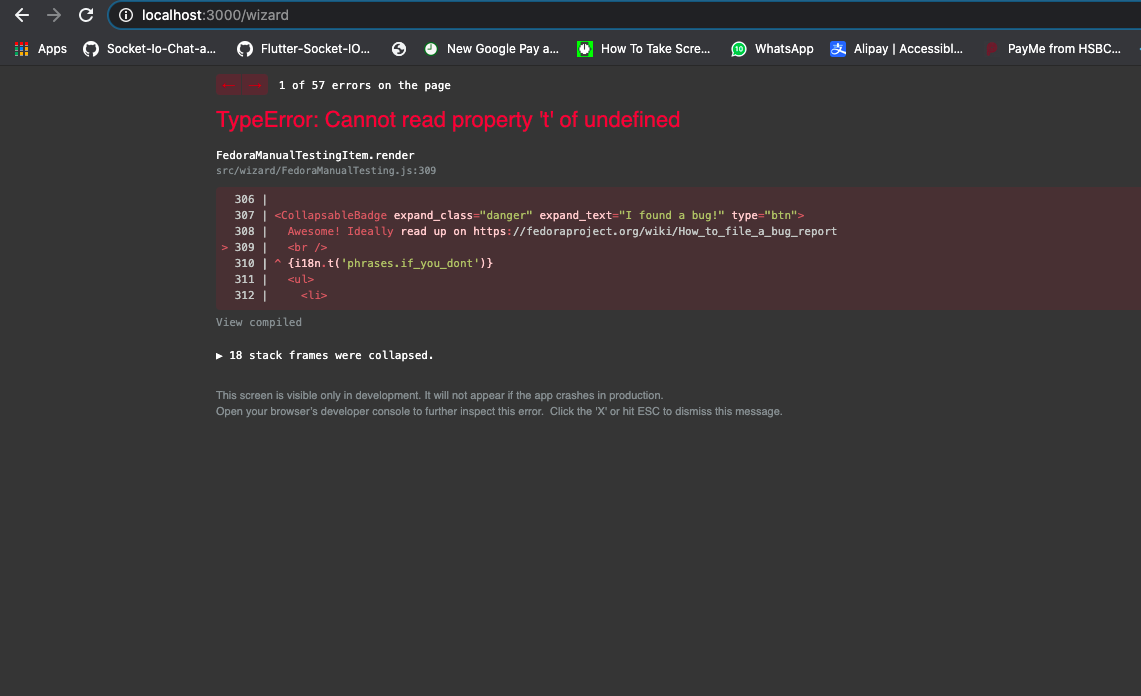Show the previous error in overlay
The height and width of the screenshot is (696, 1141).
229,85
